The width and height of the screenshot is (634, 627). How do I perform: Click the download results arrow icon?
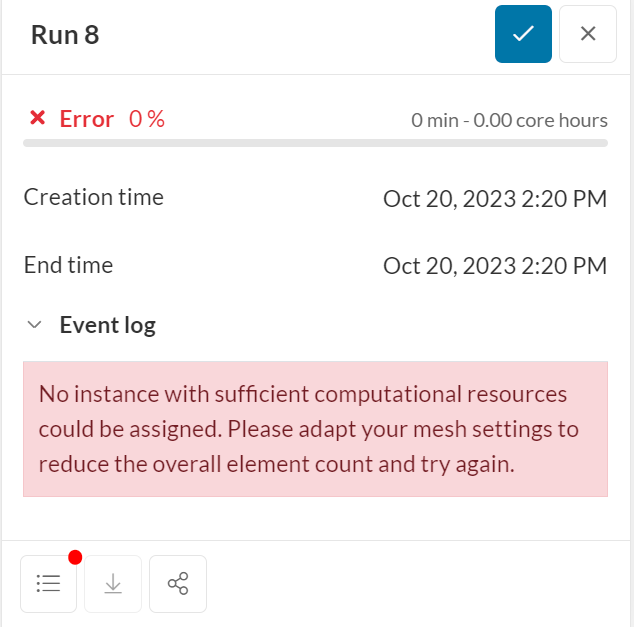pyautogui.click(x=113, y=583)
